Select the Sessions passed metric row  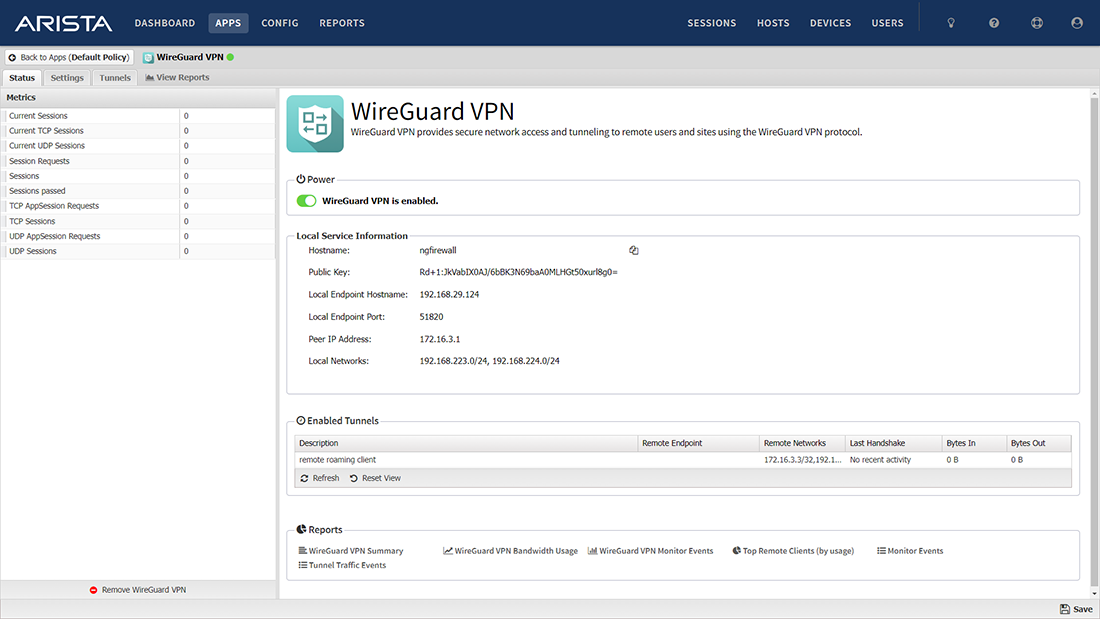point(138,191)
